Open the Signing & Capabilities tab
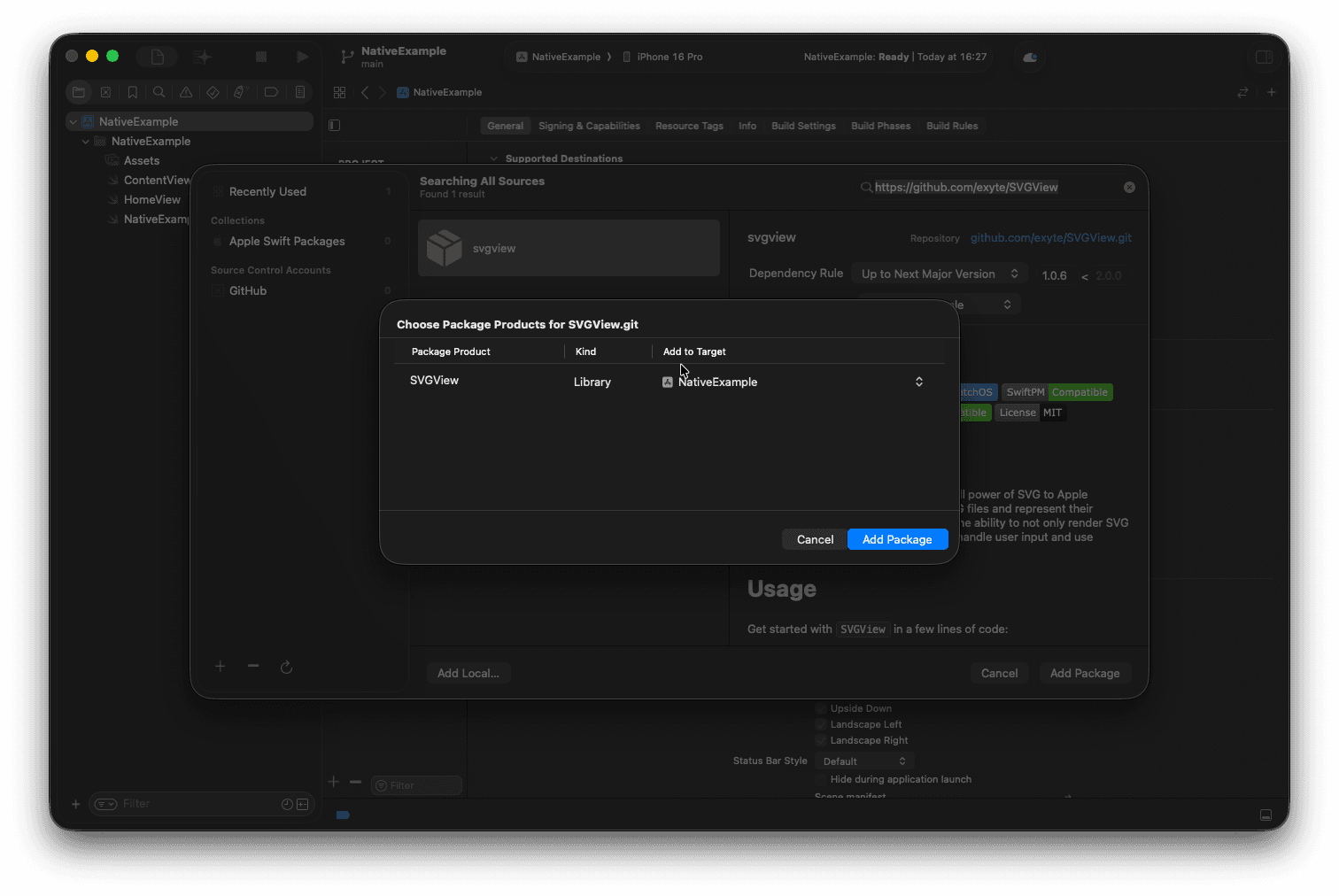The width and height of the screenshot is (1339, 896). point(589,126)
